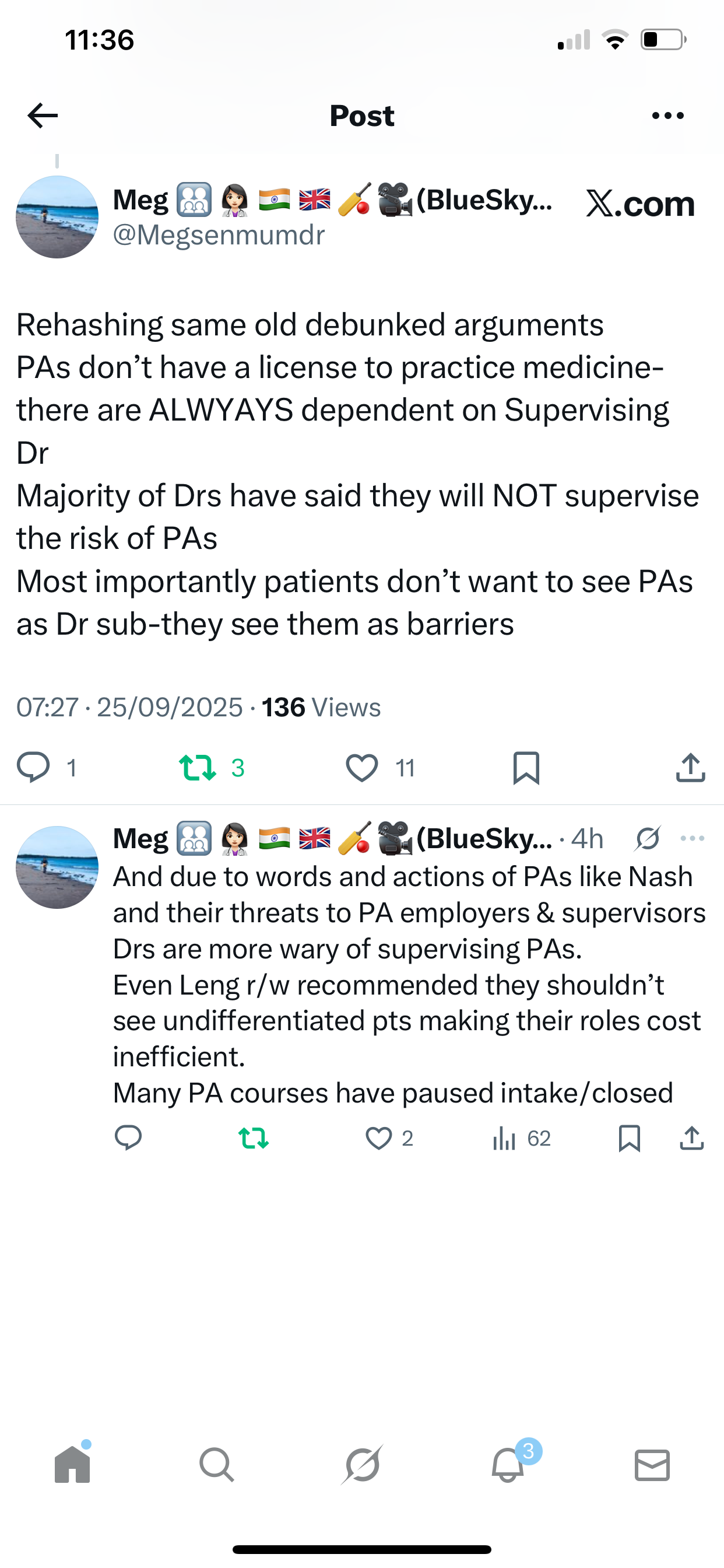Image resolution: width=724 pixels, height=1568 pixels.
Task: Open Notifications with 3 unread
Action: click(508, 1464)
